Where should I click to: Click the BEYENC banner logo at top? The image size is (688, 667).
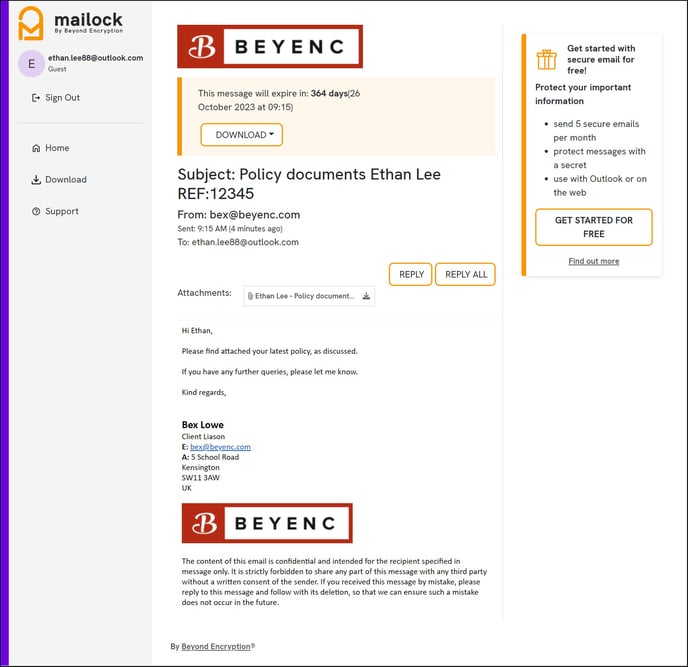[x=270, y=47]
